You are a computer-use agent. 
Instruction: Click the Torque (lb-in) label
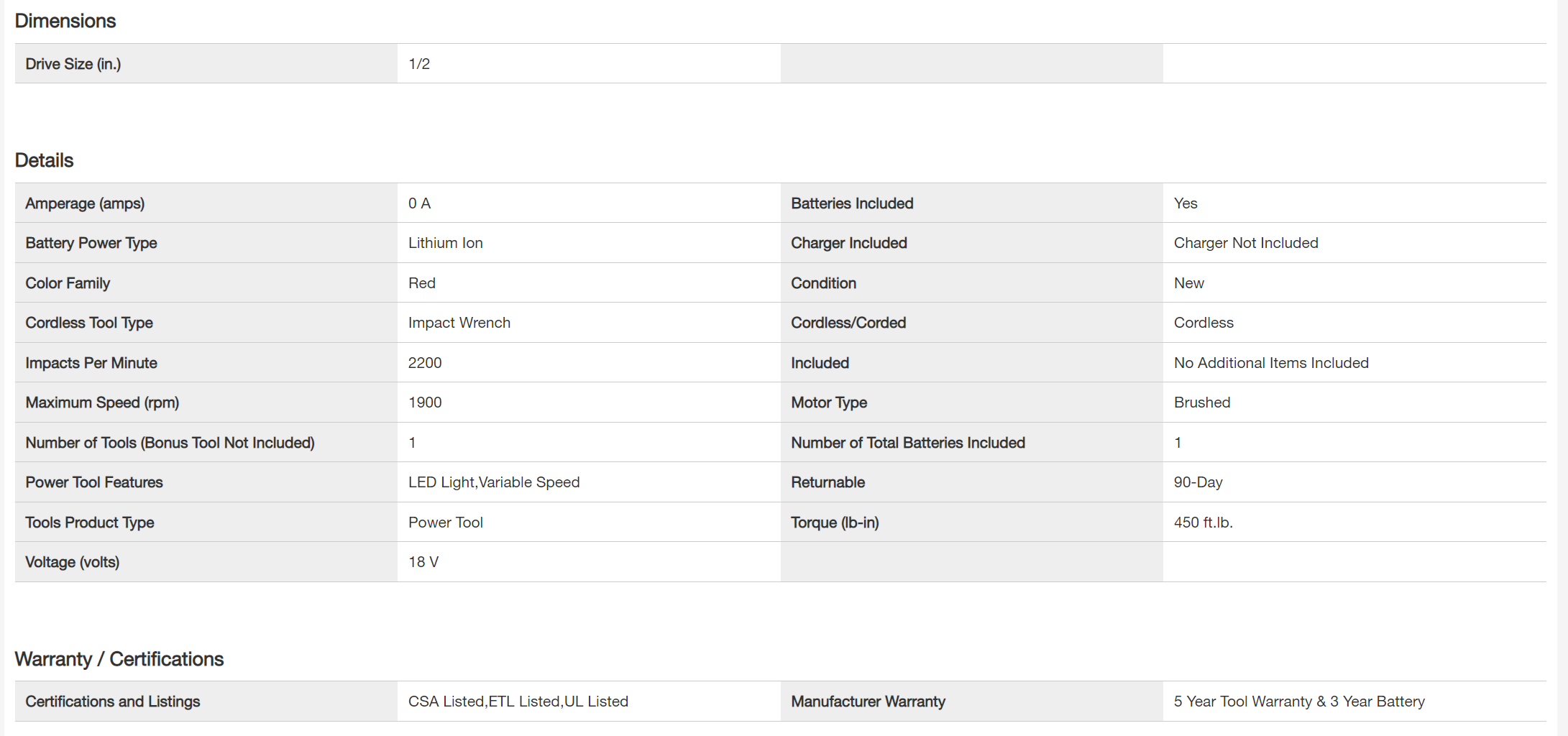click(835, 523)
